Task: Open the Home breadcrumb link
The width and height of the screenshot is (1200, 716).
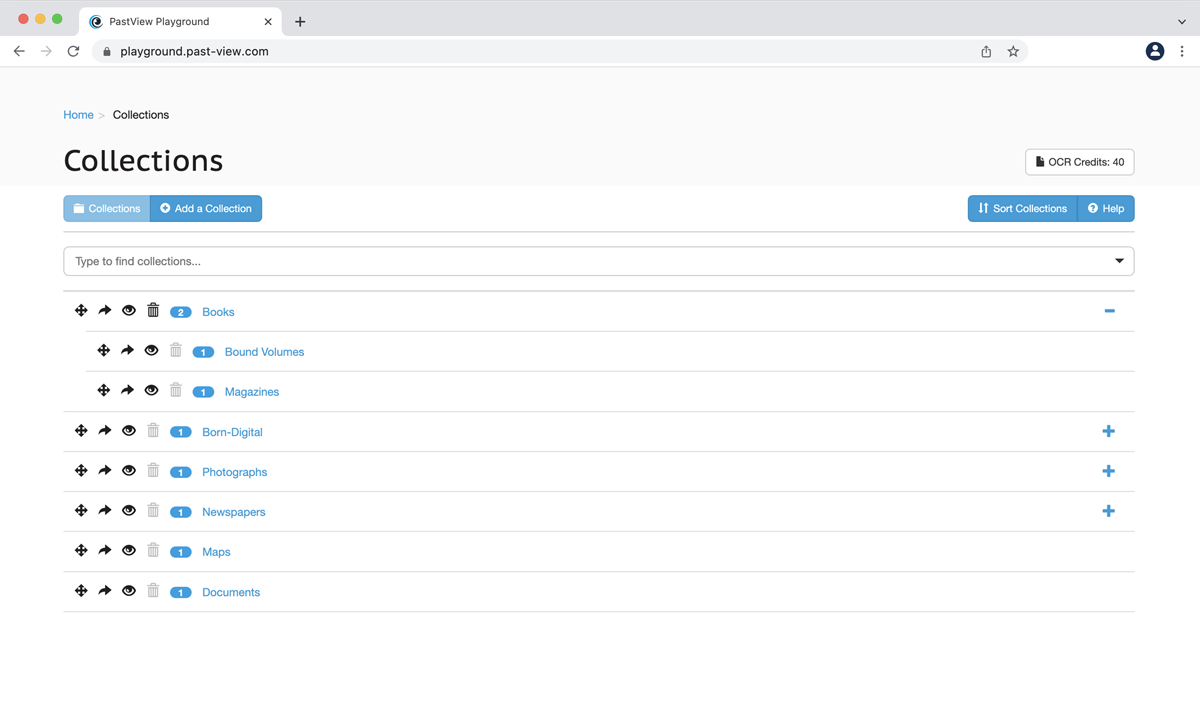Action: point(78,115)
